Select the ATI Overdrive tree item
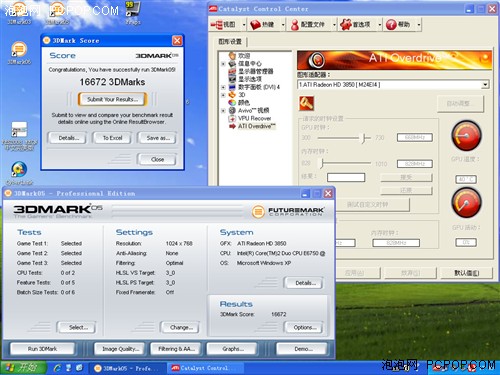The image size is (500, 375). (256, 126)
